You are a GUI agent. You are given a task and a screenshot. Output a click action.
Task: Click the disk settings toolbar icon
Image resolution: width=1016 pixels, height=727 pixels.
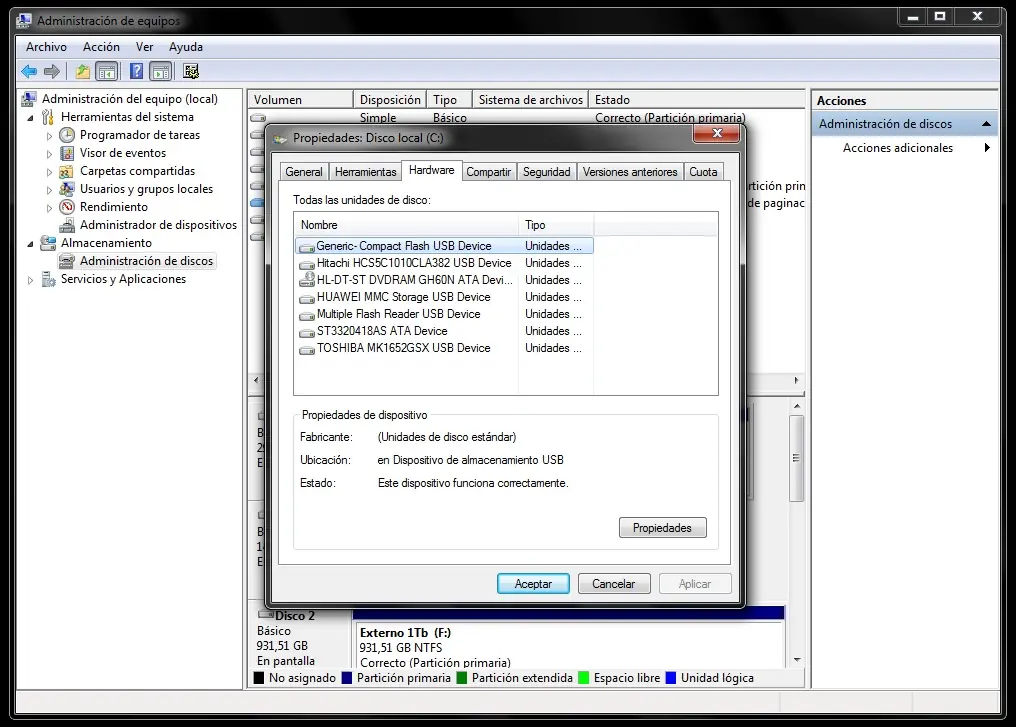coord(190,71)
